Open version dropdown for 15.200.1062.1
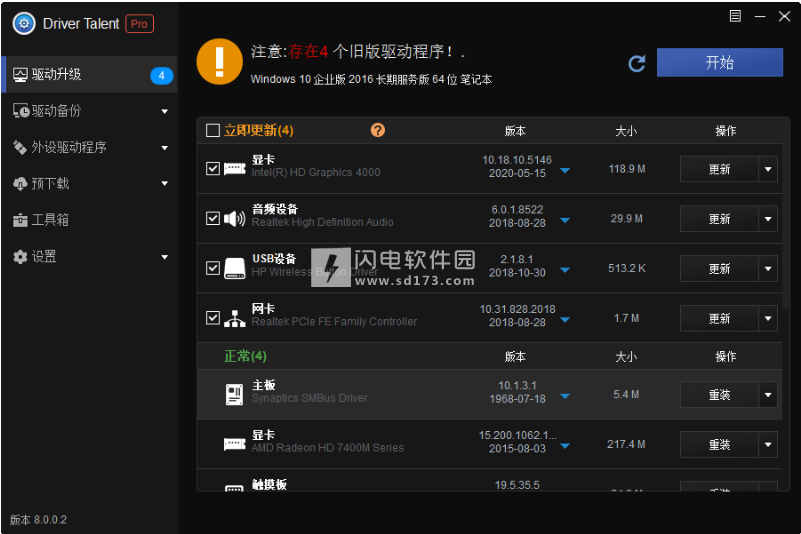Screen dimensions: 801x534 (x=565, y=446)
